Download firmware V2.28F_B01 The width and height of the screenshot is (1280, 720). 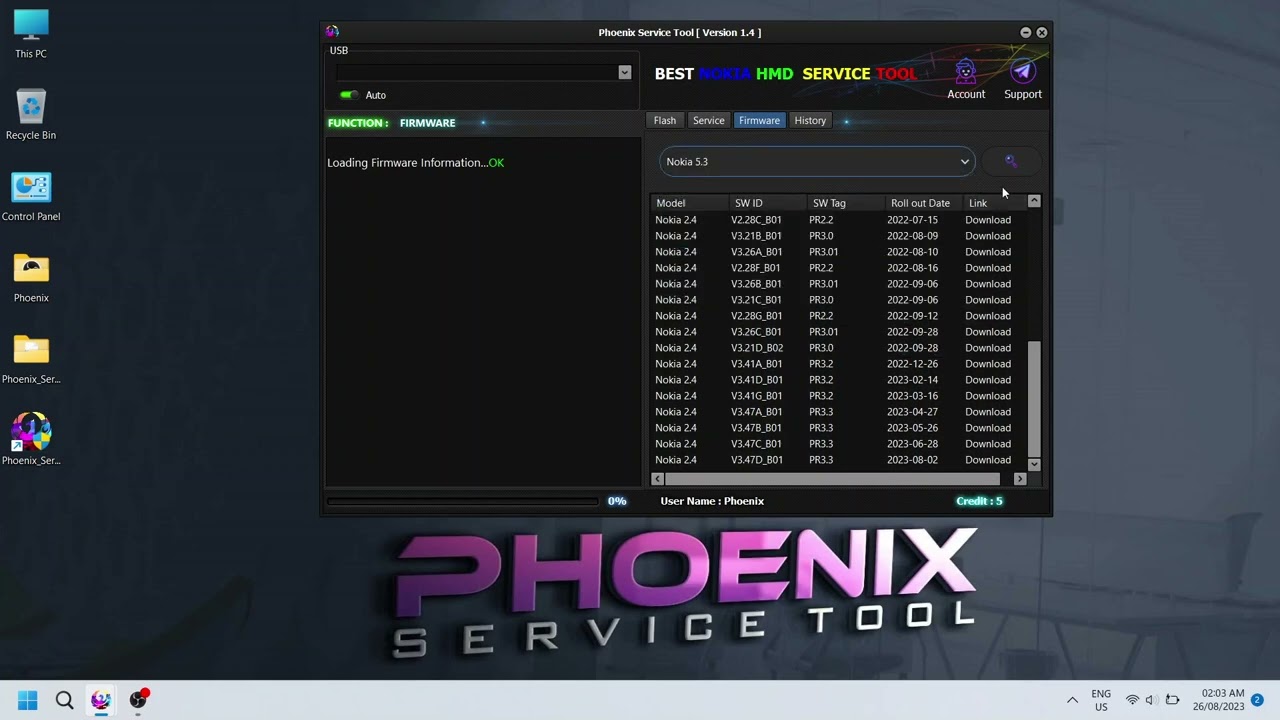[x=988, y=268]
